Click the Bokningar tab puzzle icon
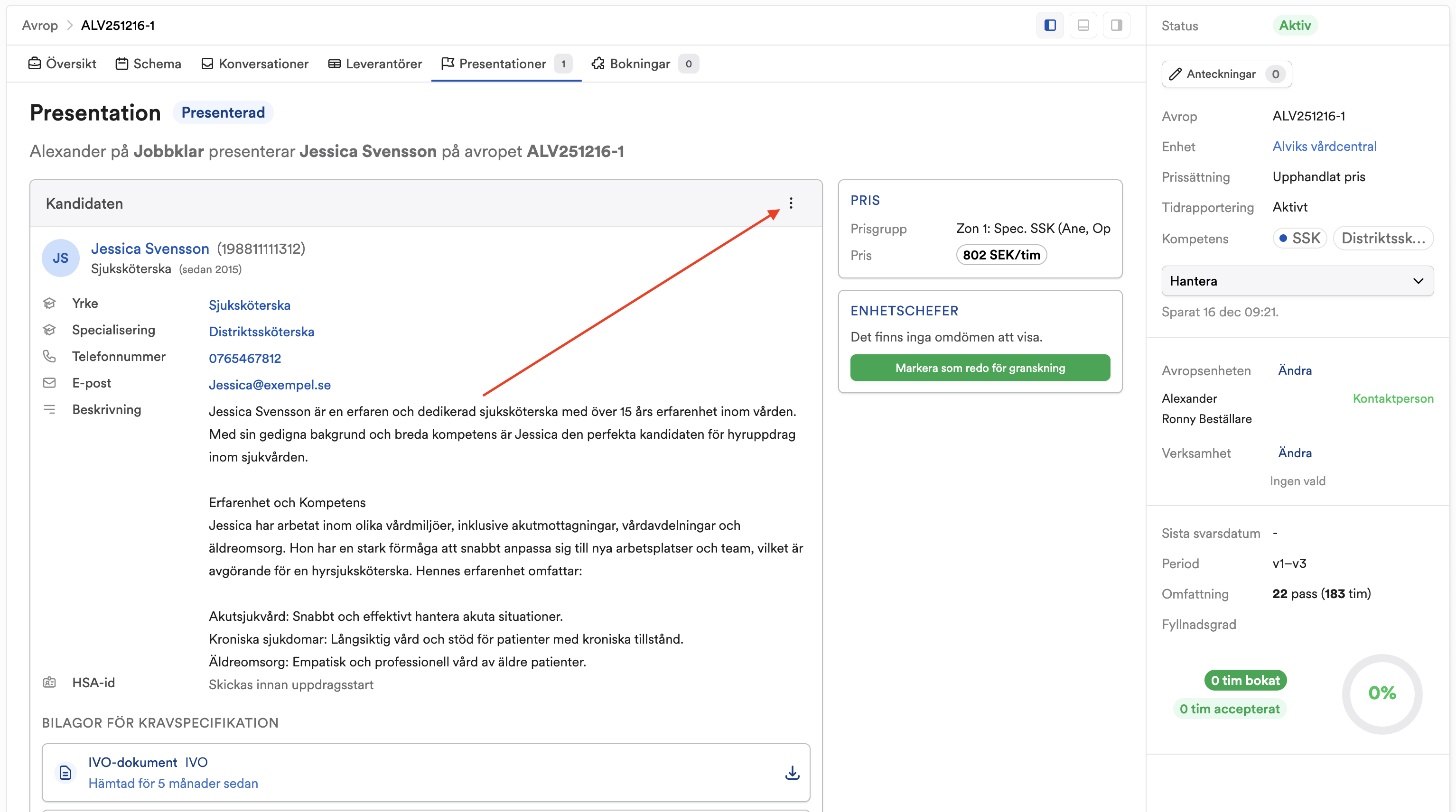 point(598,63)
